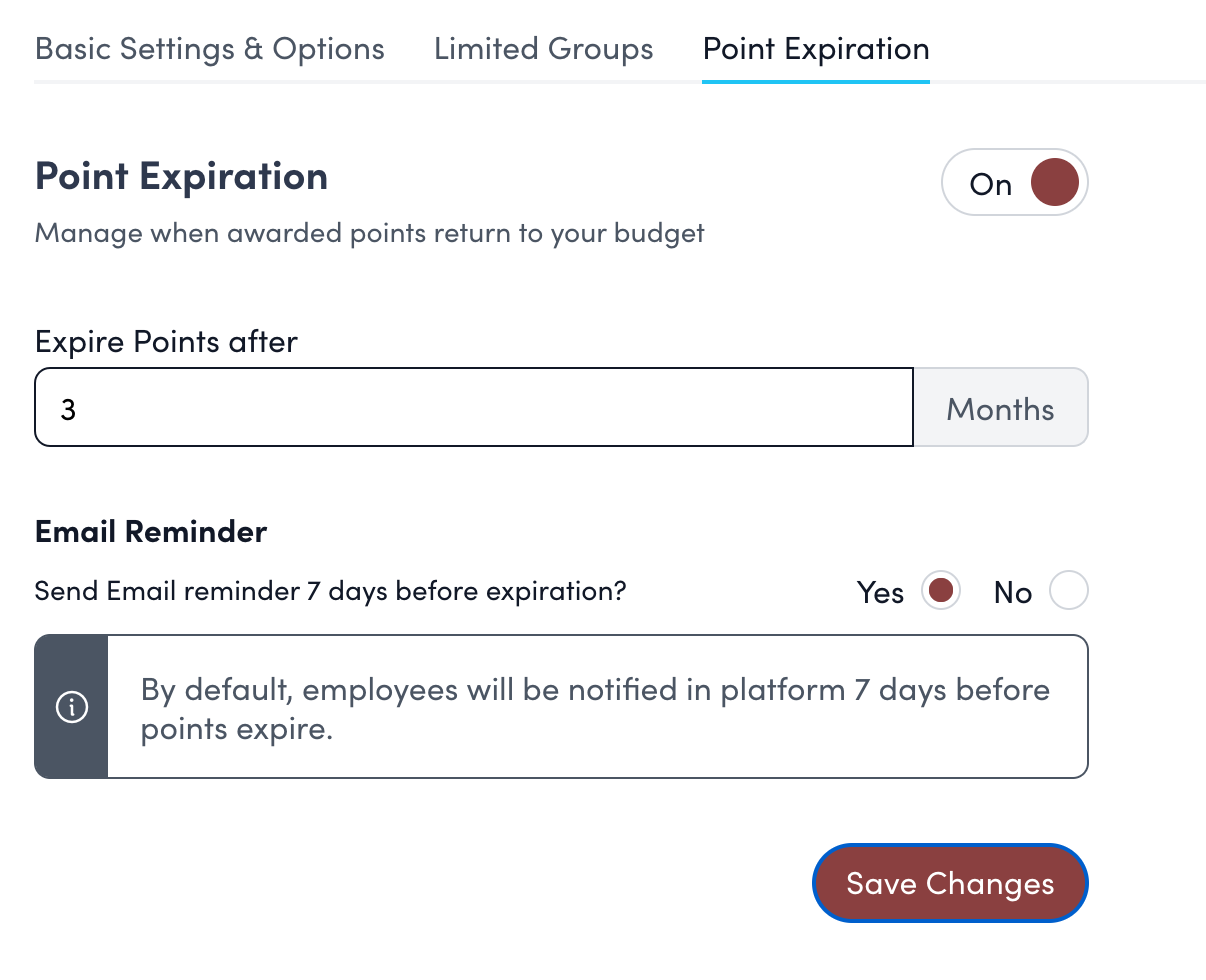Select the Point Expiration tab
Screen dimensions: 1206x980
pyautogui.click(x=816, y=49)
